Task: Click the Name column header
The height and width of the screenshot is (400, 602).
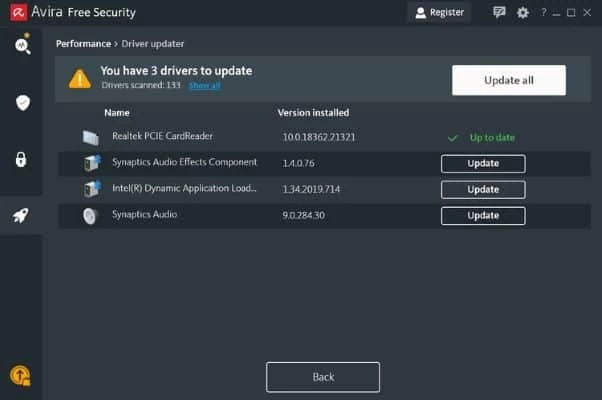Action: point(117,113)
